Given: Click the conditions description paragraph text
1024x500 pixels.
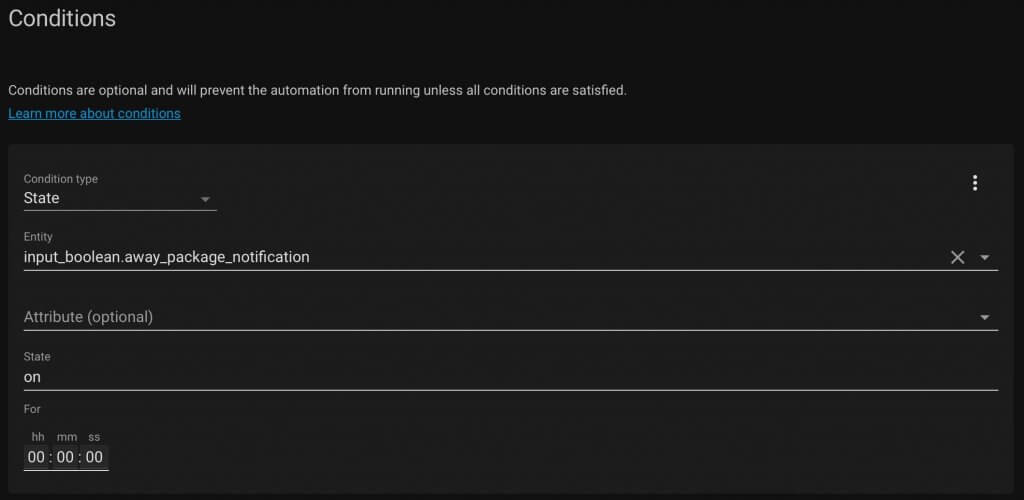Looking at the screenshot, I should pyautogui.click(x=317, y=91).
